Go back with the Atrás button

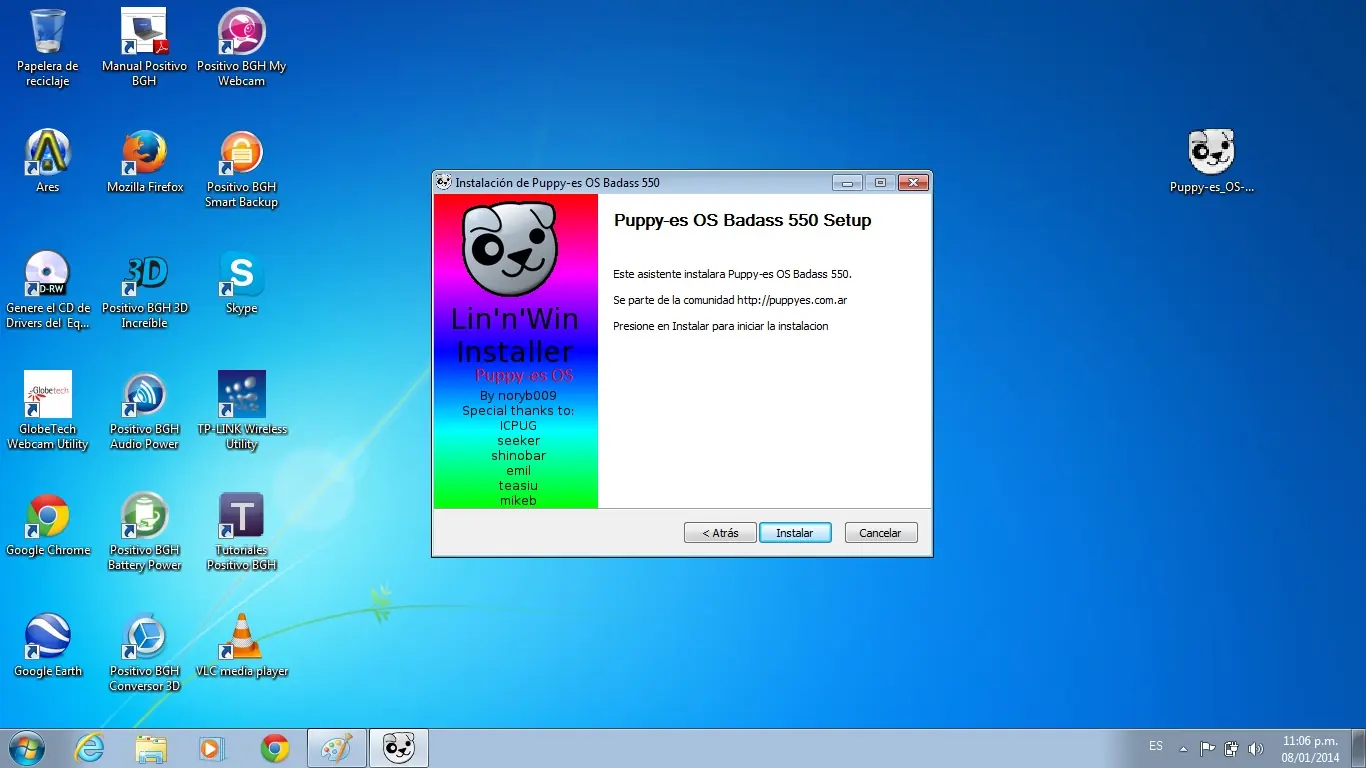[x=720, y=533]
